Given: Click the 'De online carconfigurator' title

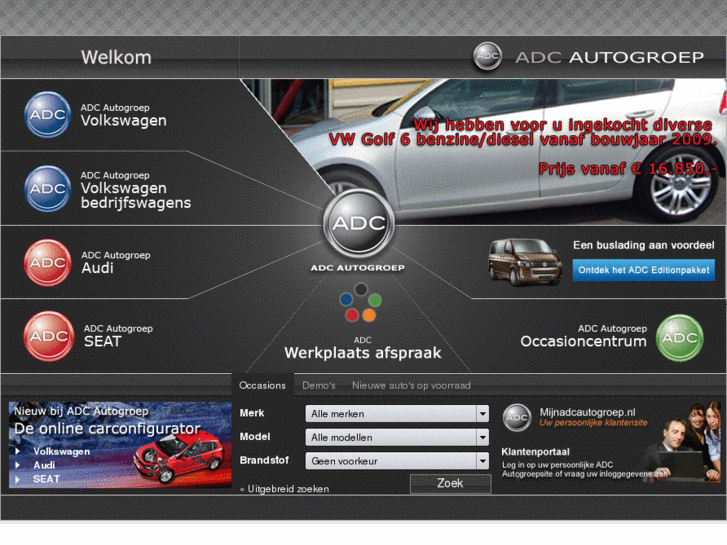Looking at the screenshot, I should click(x=107, y=428).
